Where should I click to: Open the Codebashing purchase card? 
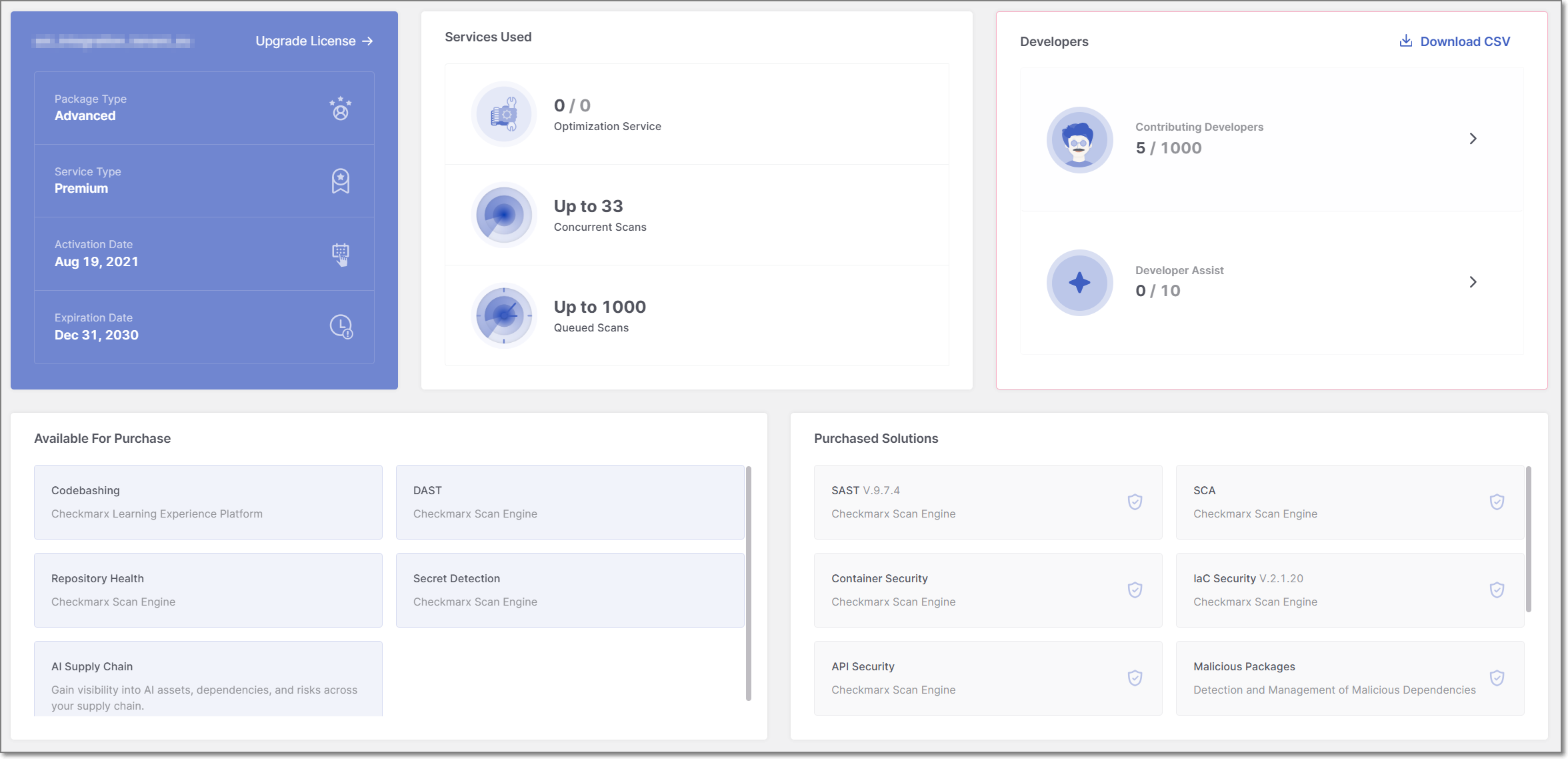(208, 502)
